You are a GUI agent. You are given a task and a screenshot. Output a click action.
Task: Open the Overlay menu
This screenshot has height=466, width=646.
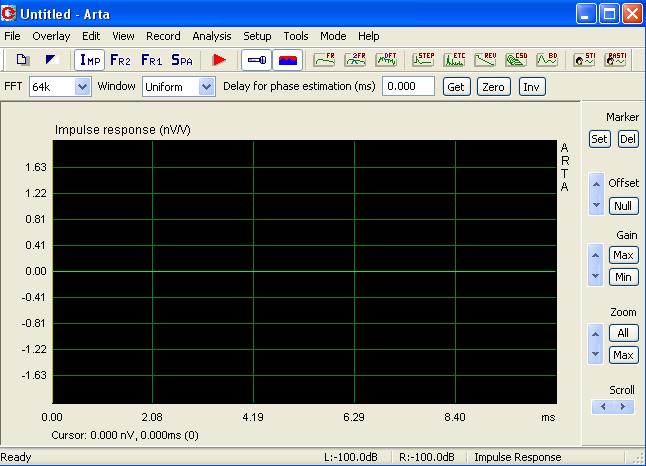coord(51,36)
